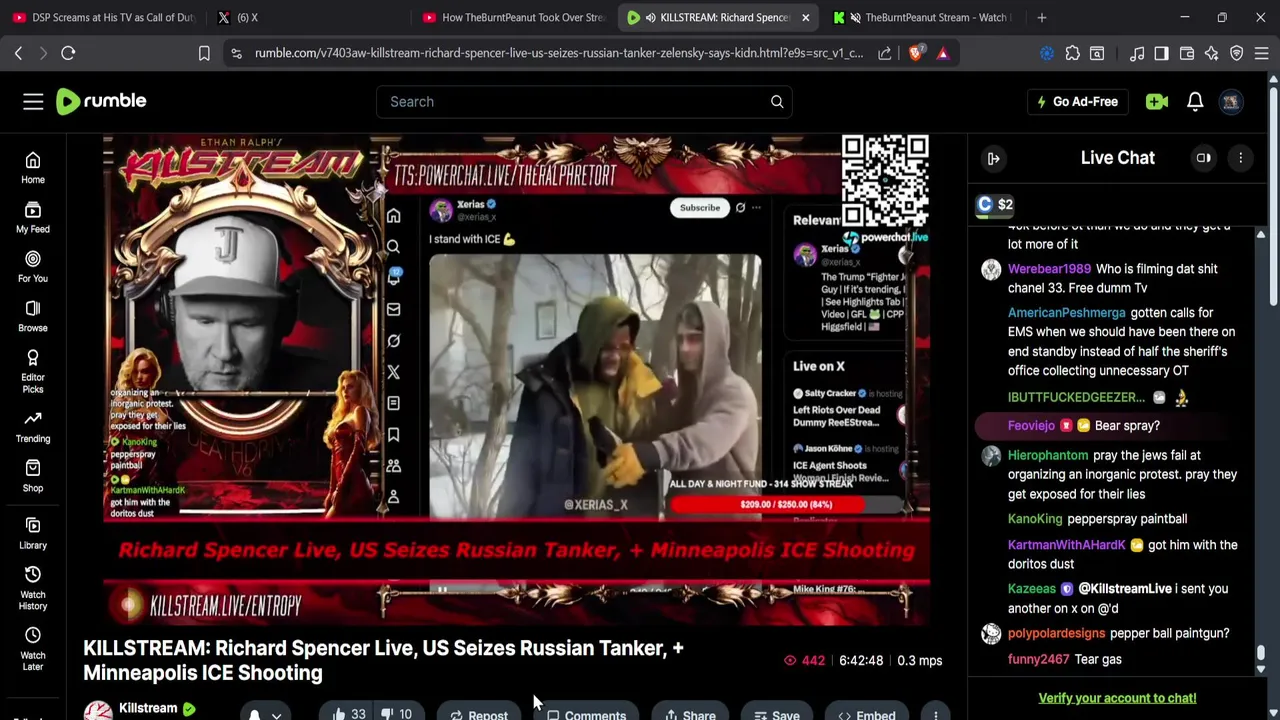Toggle Live Chat pop-out mode
1280x720 pixels.
pyautogui.click(x=1204, y=158)
